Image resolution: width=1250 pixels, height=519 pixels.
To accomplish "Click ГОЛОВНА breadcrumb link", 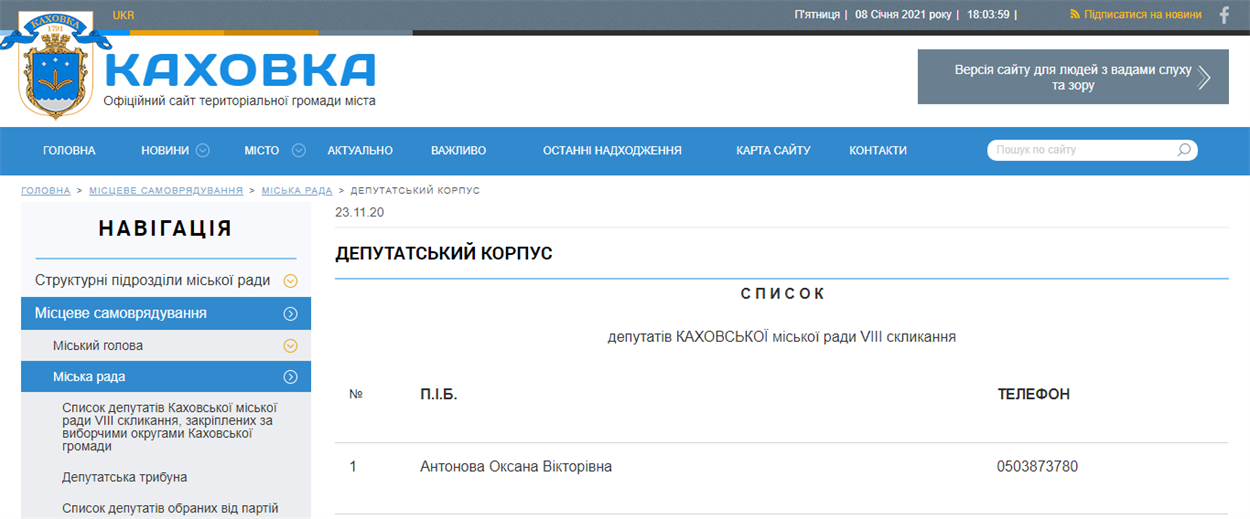I will pyautogui.click(x=46, y=190).
